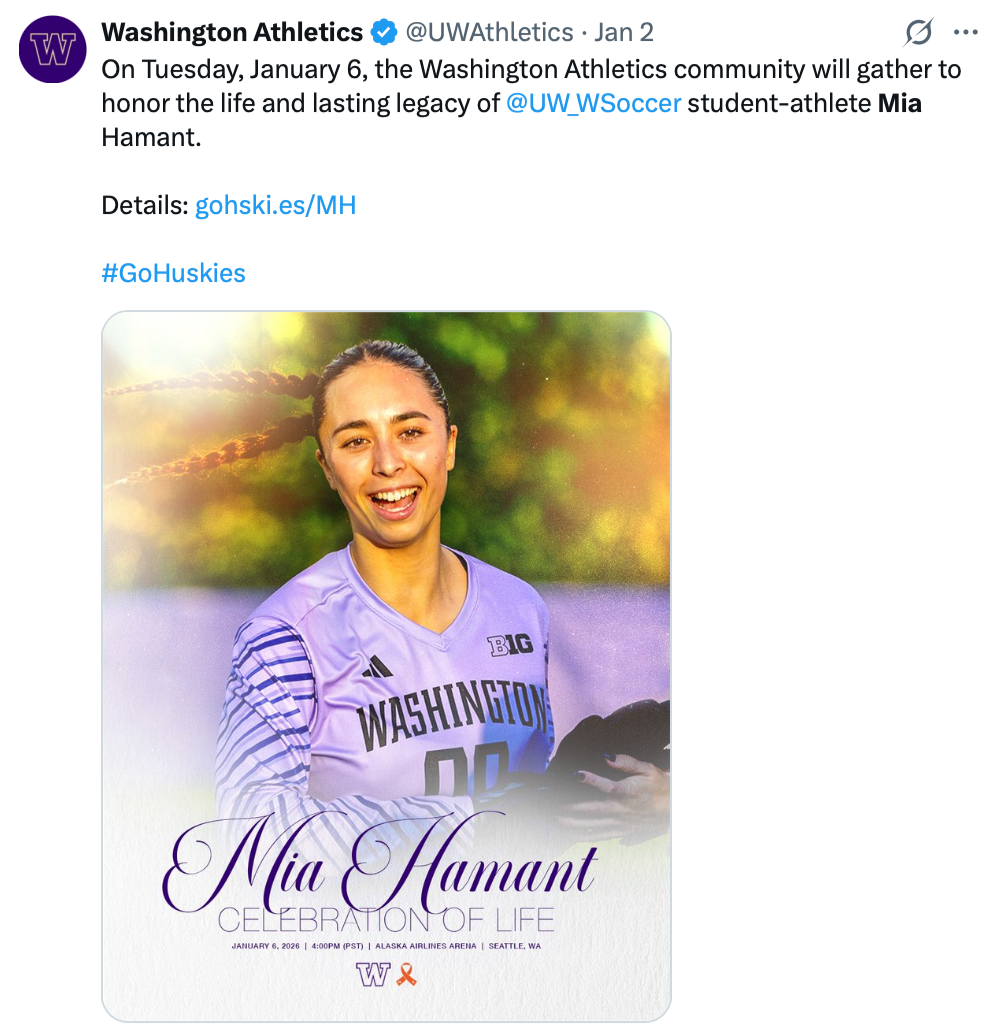Screen dimensions: 1000x1036
Task: Click the Jan 2 timestamp
Action: point(623,33)
